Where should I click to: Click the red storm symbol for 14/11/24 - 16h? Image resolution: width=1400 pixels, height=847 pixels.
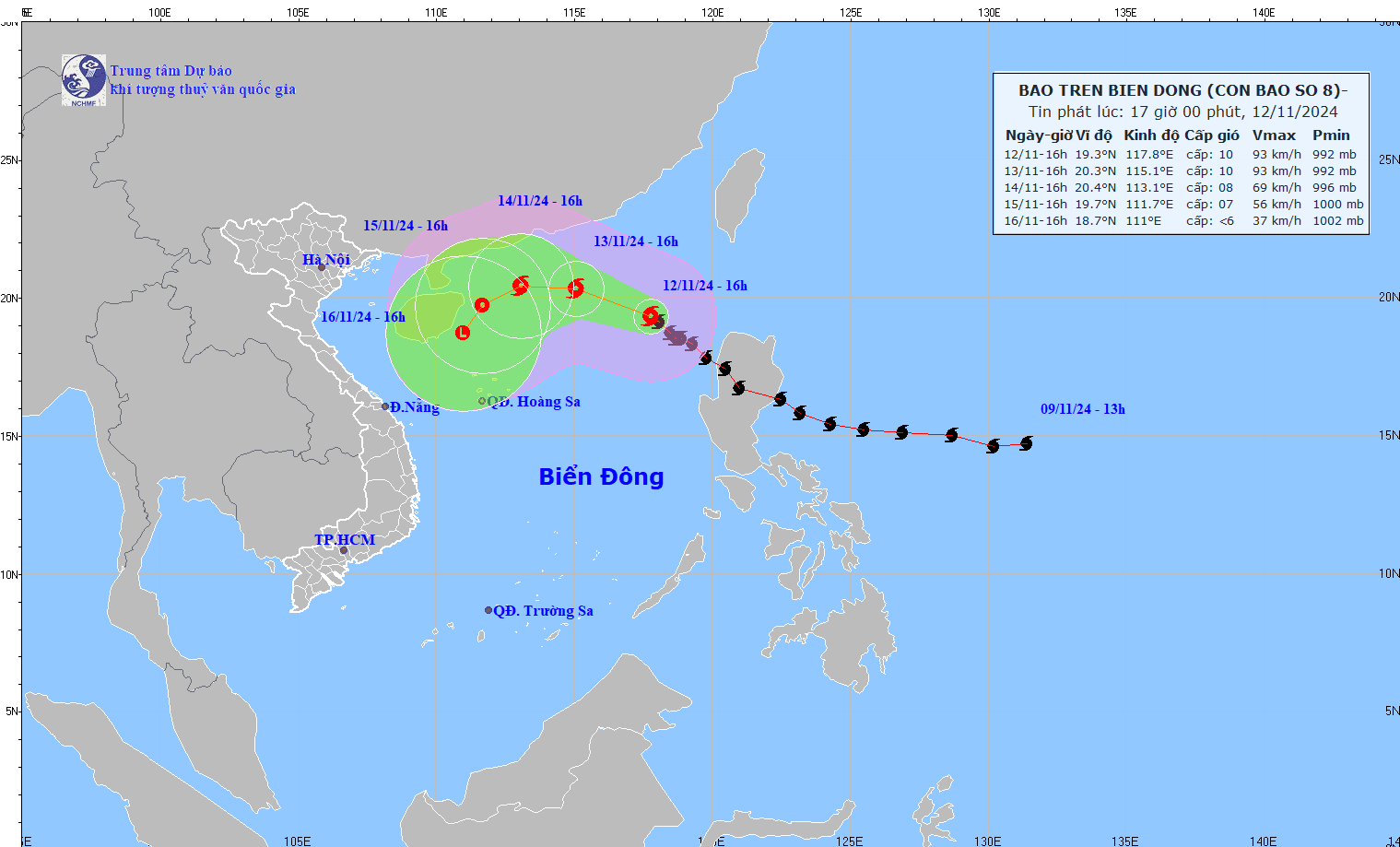pos(521,286)
